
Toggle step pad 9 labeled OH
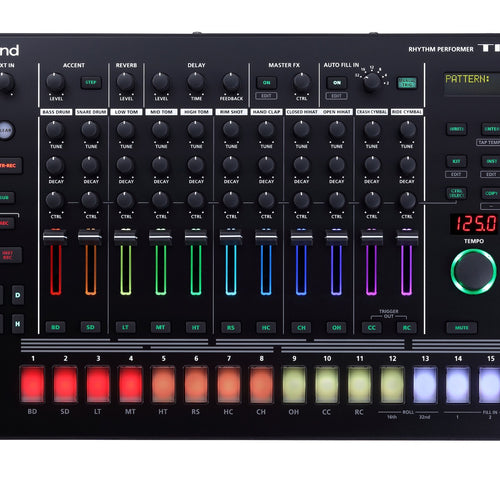point(294,384)
